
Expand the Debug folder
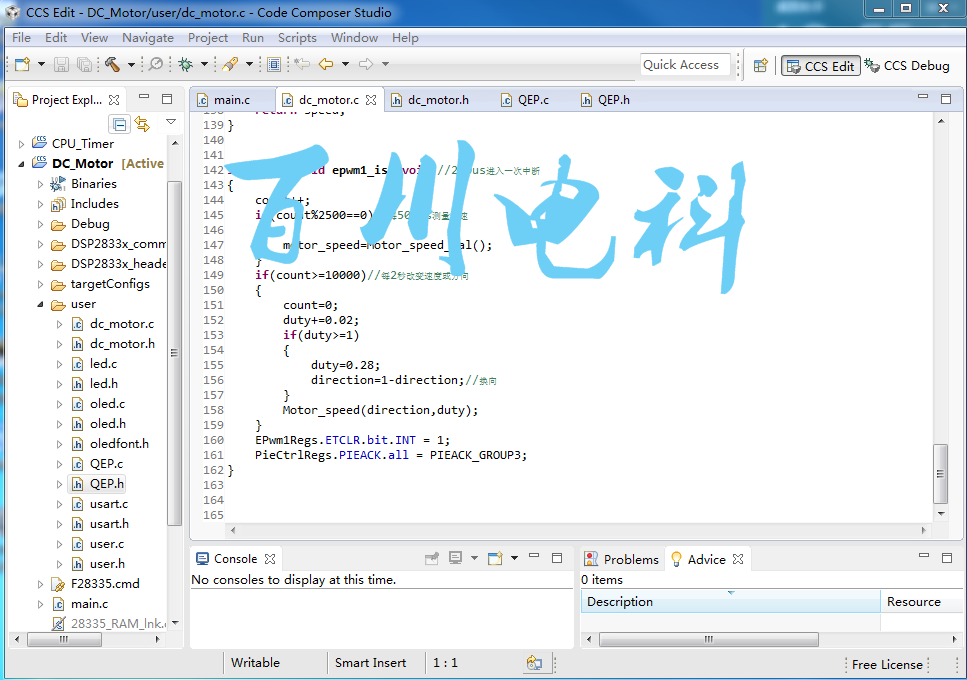[x=40, y=224]
